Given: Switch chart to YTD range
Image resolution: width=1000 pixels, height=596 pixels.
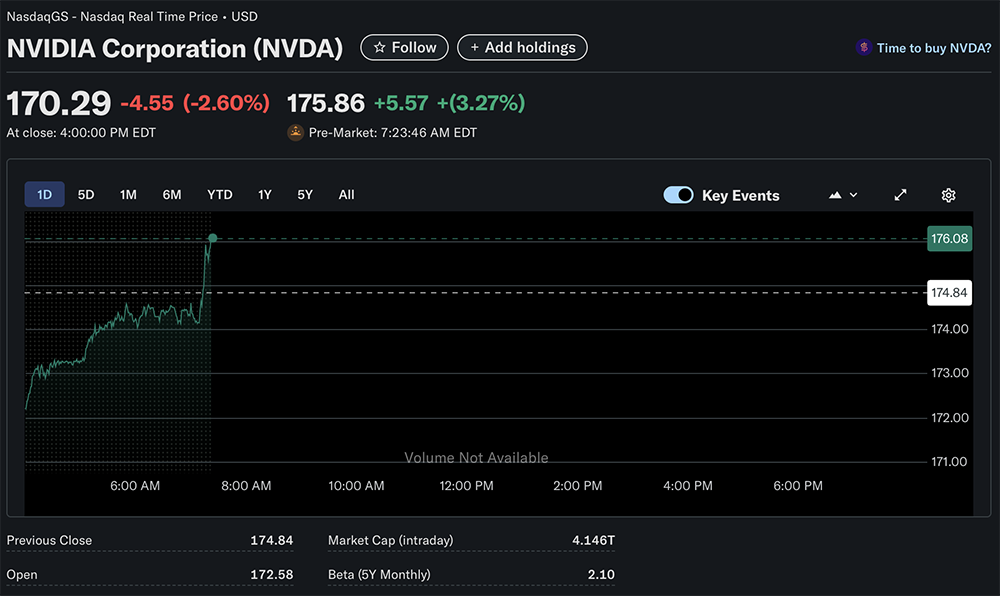Looking at the screenshot, I should click(219, 195).
